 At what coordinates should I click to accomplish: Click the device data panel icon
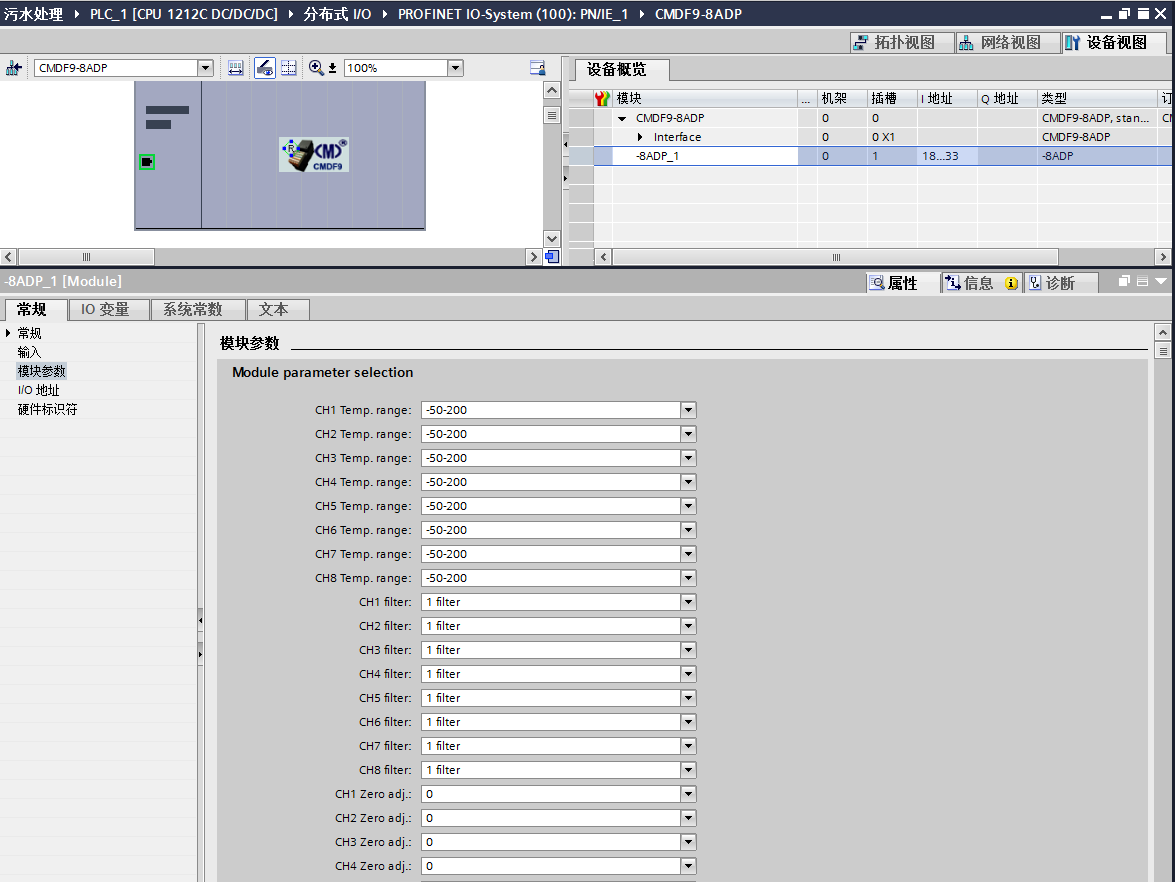(x=537, y=68)
